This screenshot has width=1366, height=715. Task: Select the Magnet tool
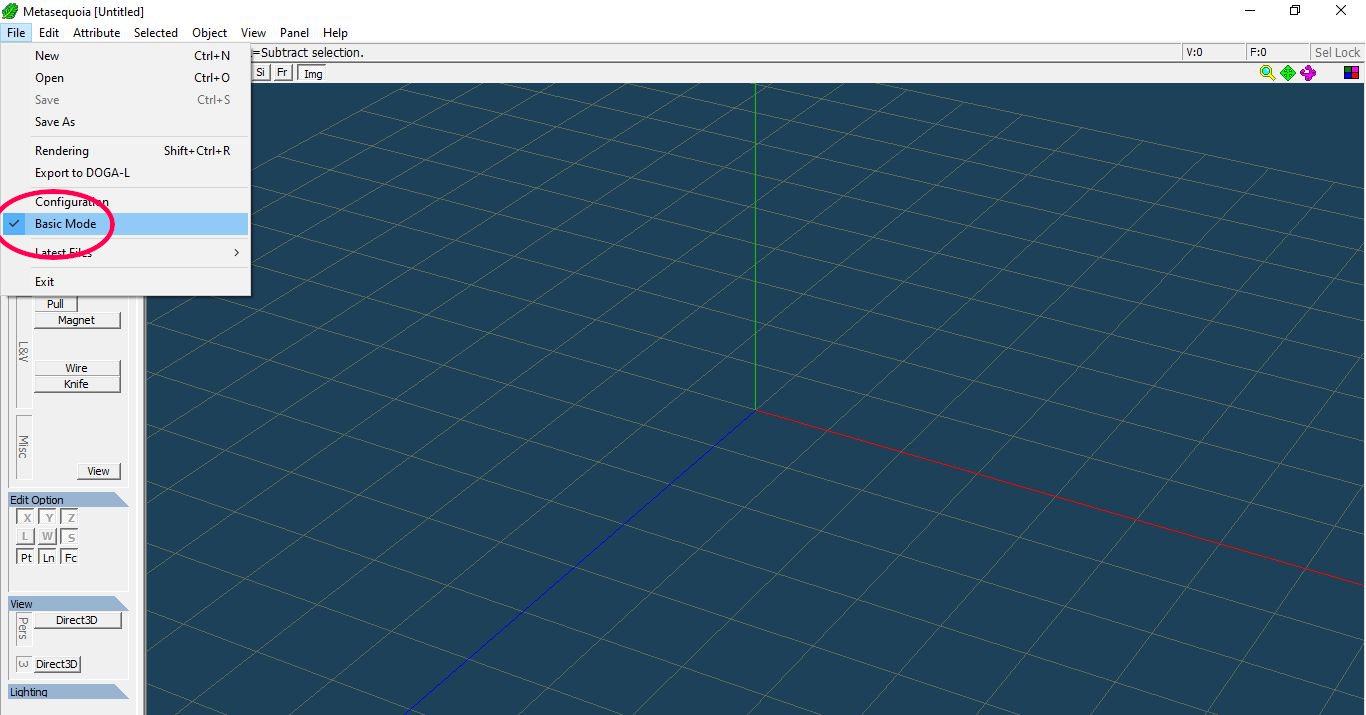pos(77,320)
